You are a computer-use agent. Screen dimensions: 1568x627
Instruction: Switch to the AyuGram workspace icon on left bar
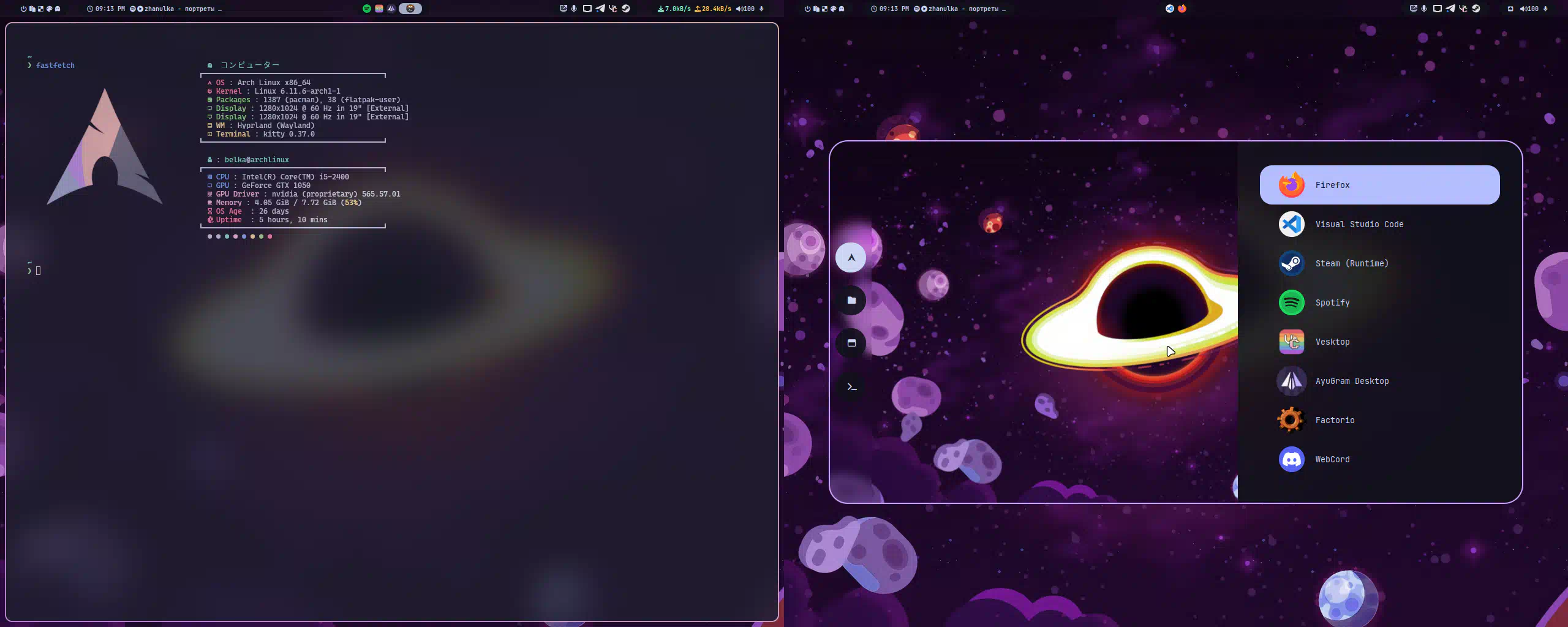(391, 9)
